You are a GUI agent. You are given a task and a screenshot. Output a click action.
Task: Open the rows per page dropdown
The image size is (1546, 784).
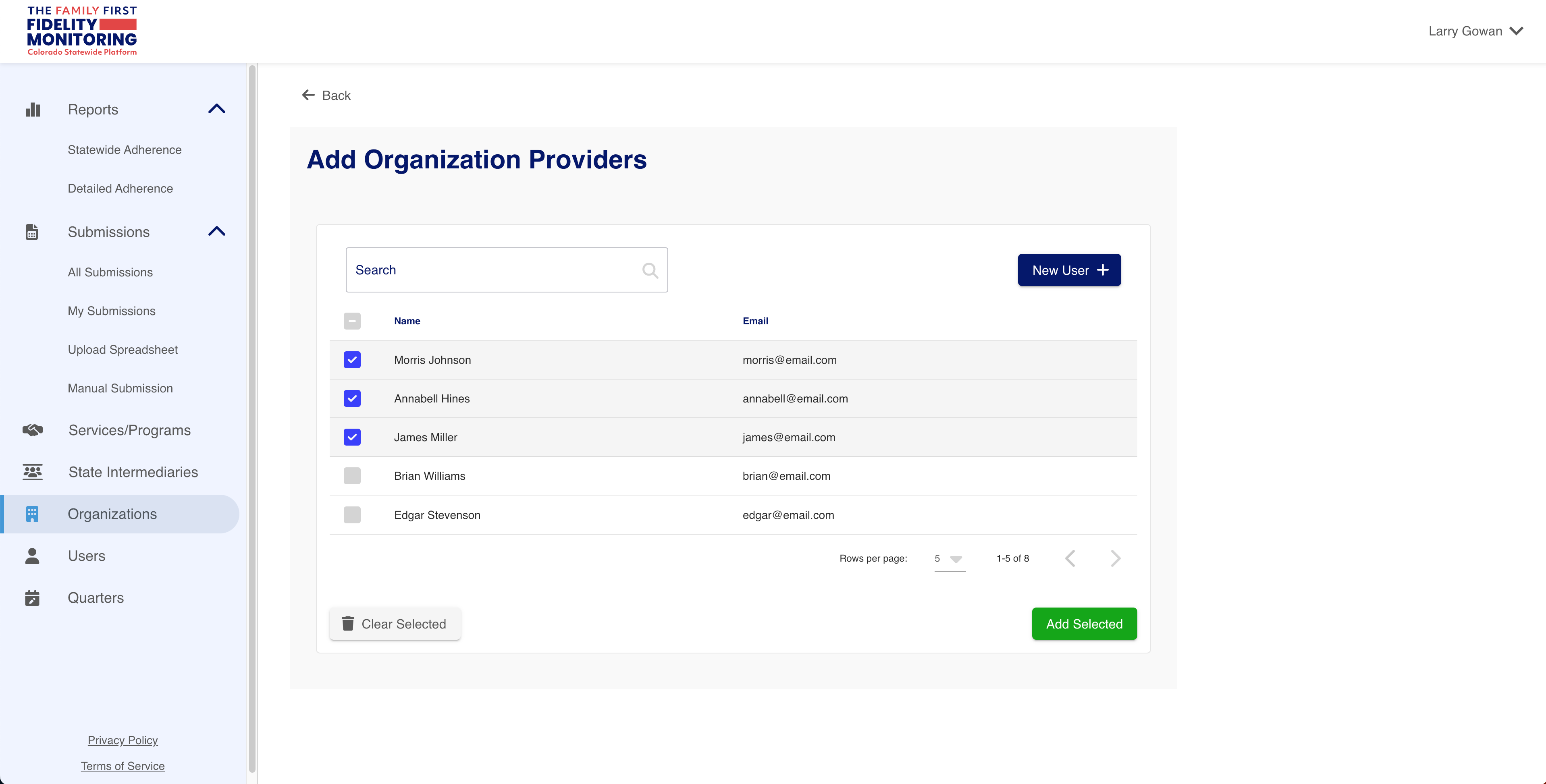click(950, 558)
